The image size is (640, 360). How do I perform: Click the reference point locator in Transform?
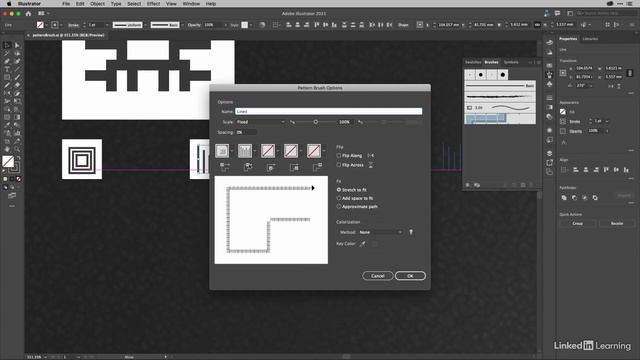coord(563,73)
